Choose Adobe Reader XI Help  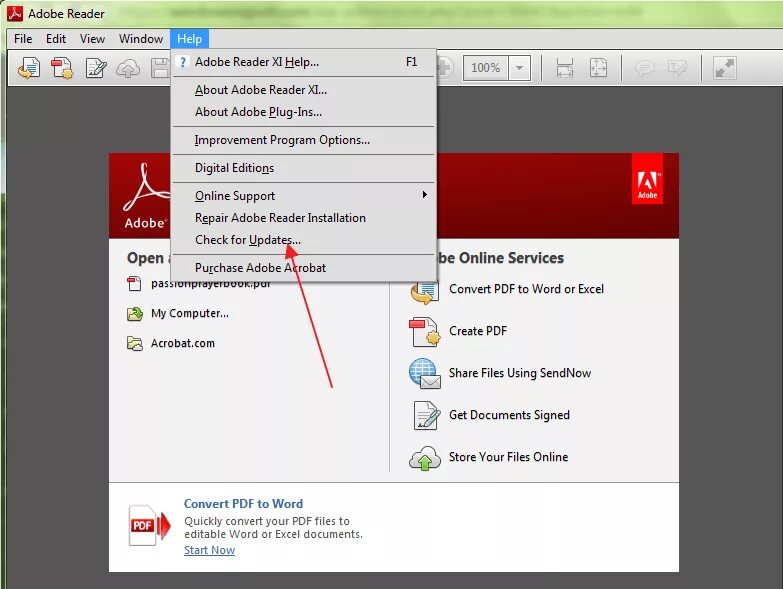[x=304, y=62]
